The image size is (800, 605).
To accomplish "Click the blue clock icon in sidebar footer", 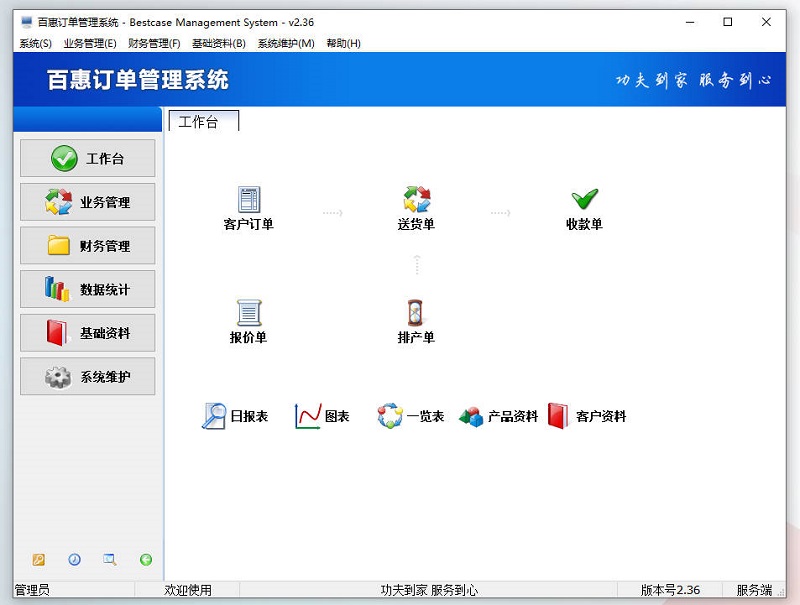I will [x=74, y=560].
